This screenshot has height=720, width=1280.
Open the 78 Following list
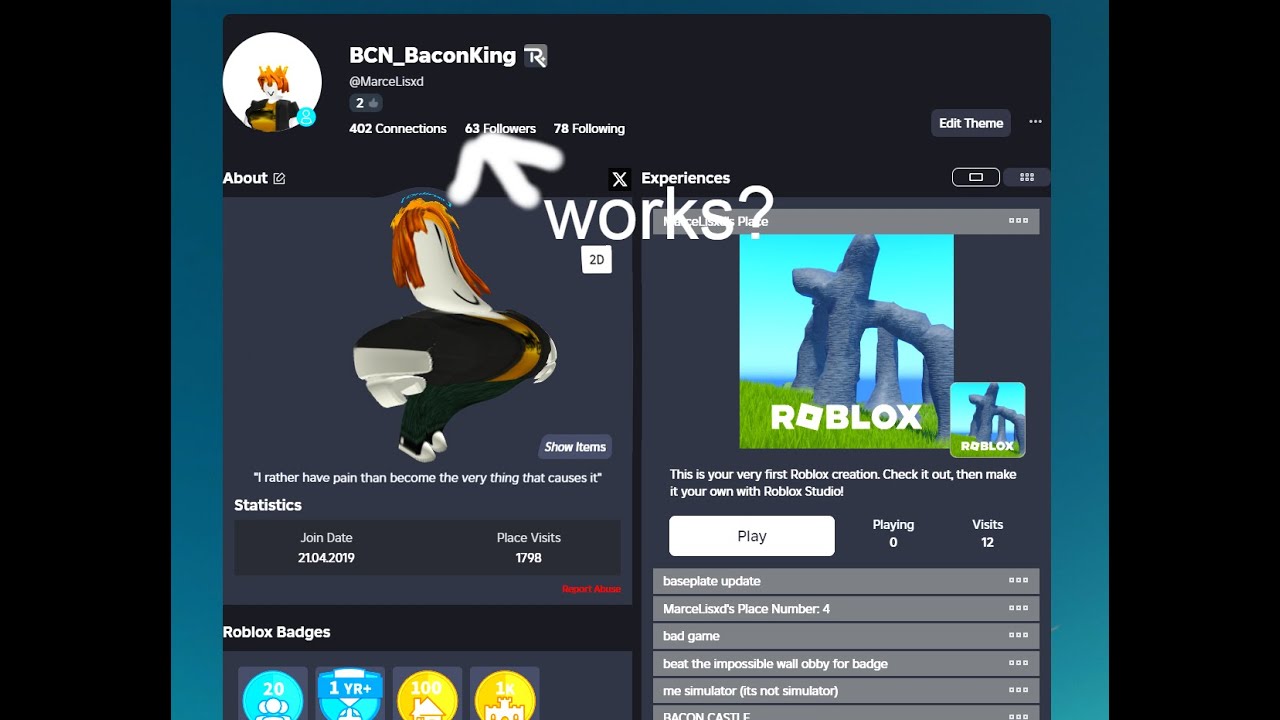pyautogui.click(x=589, y=128)
